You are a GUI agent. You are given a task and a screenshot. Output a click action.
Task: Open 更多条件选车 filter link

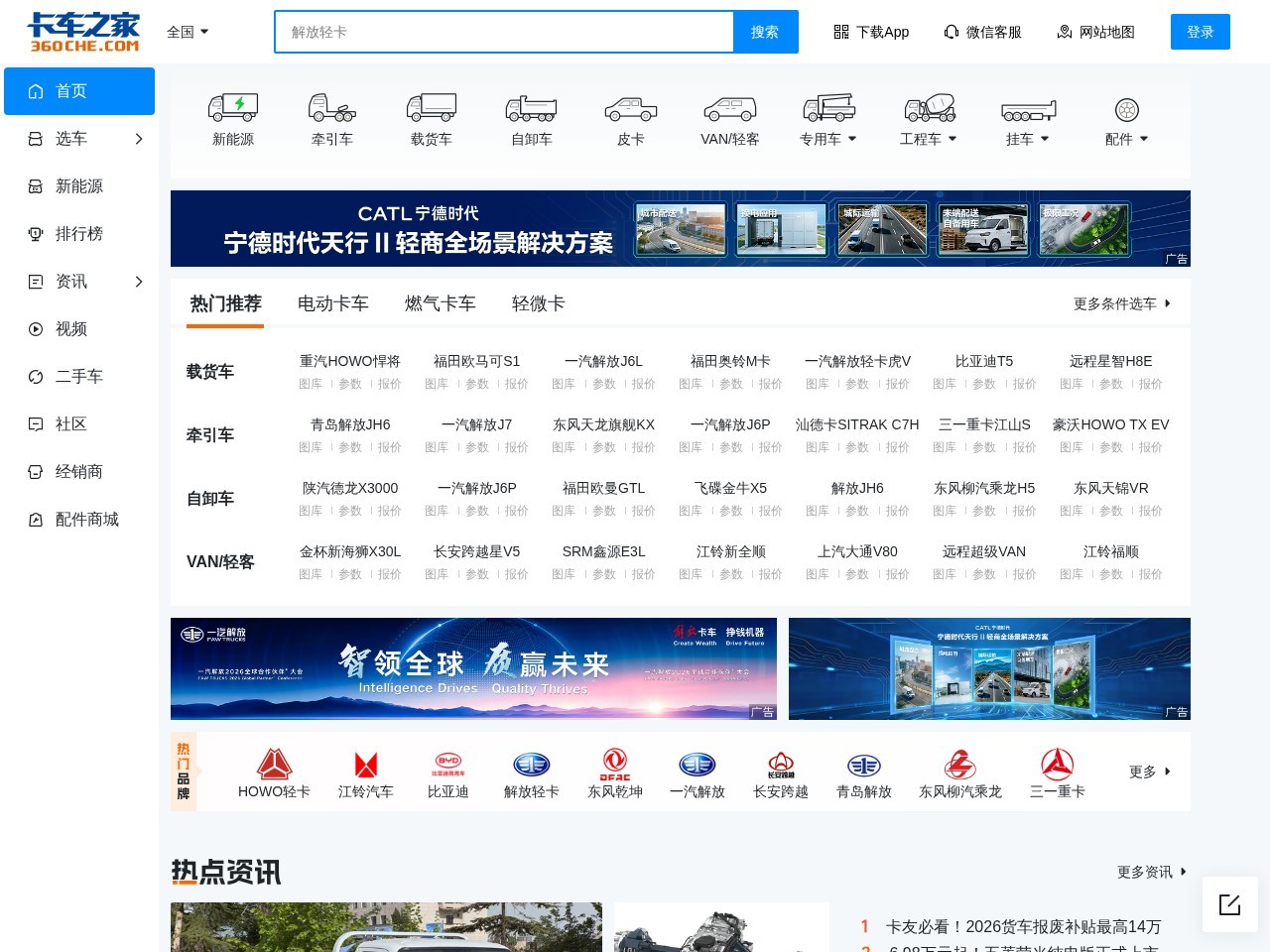[x=1122, y=303]
